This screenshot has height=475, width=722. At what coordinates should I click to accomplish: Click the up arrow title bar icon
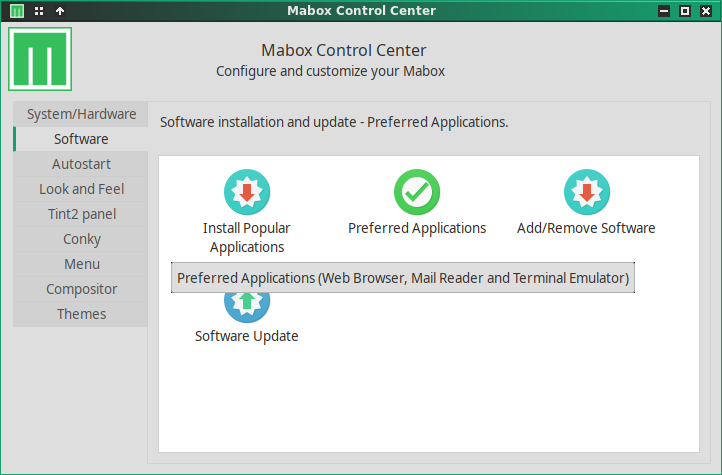pos(60,11)
